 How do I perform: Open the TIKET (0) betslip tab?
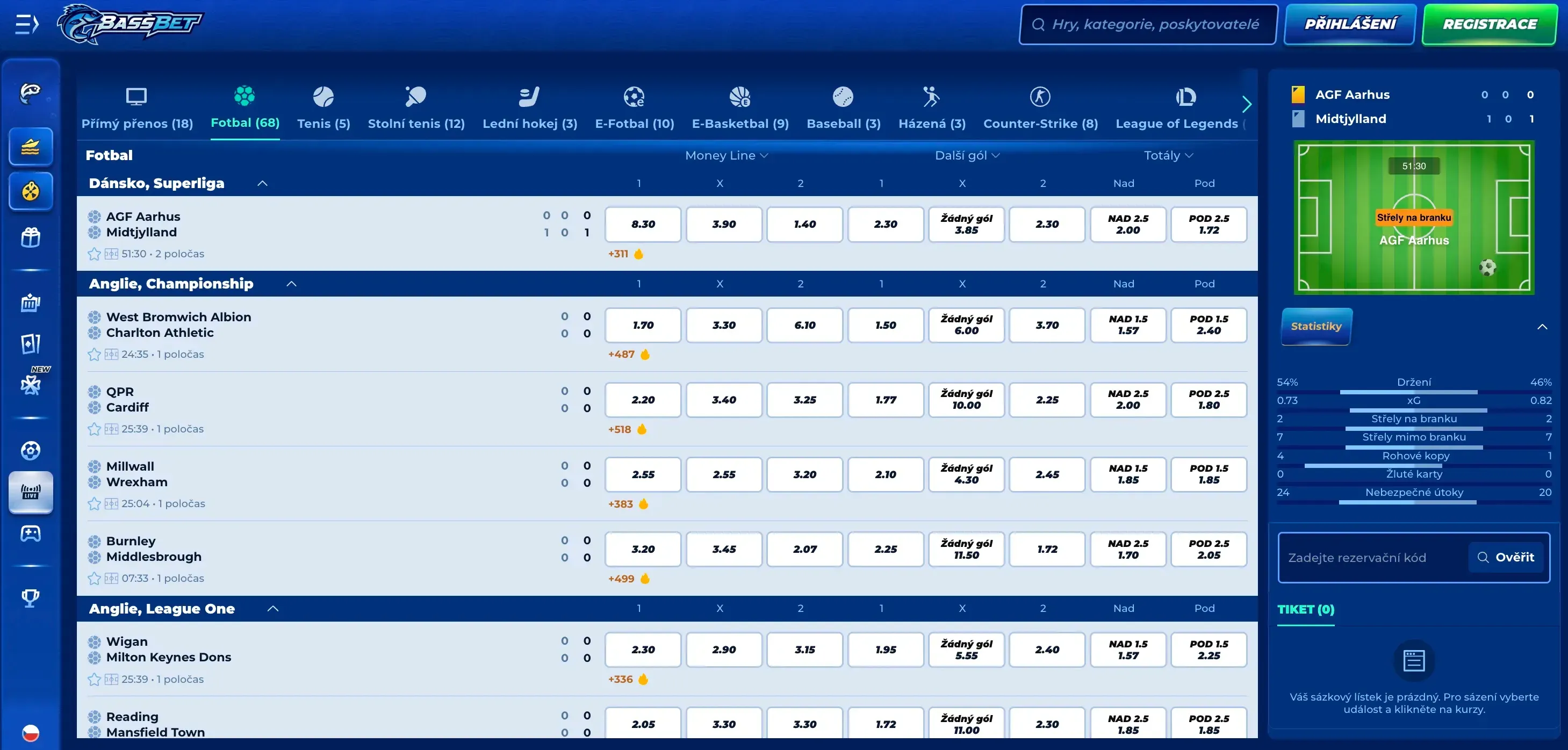[1306, 610]
